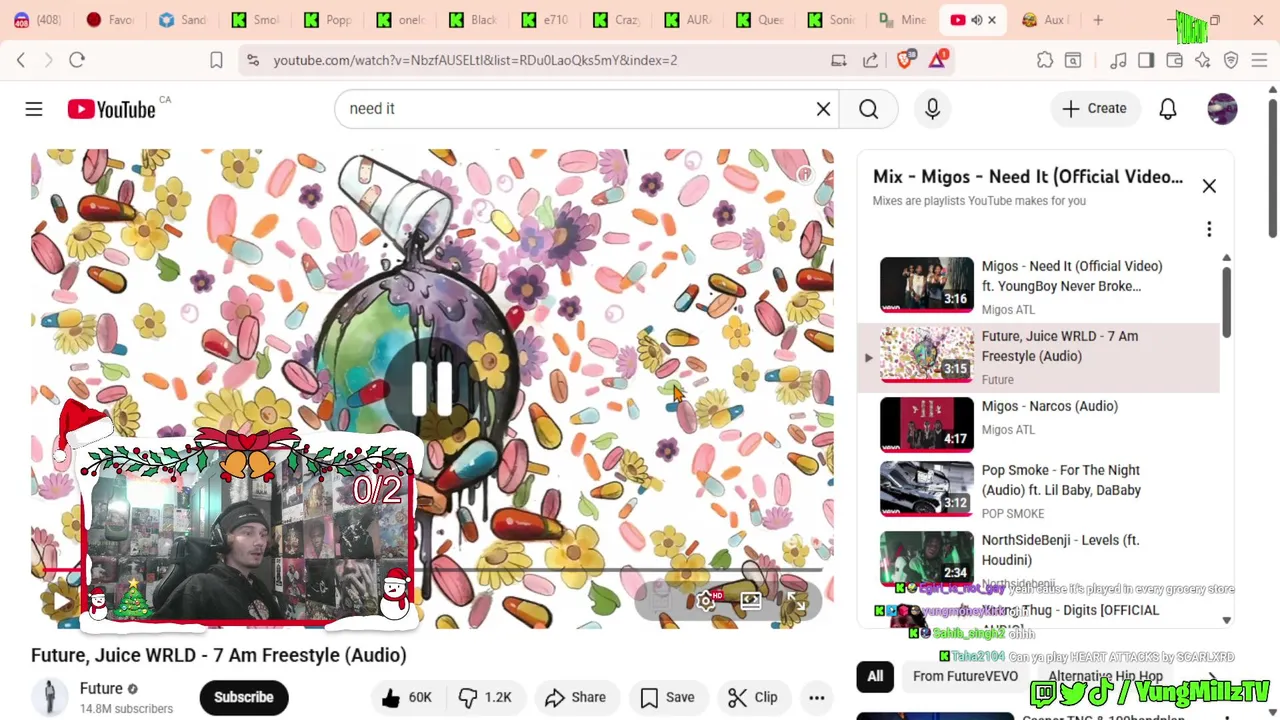The height and width of the screenshot is (720, 1280).
Task: Play Migos - Narcos (Audio) from playlist
Action: click(1038, 425)
